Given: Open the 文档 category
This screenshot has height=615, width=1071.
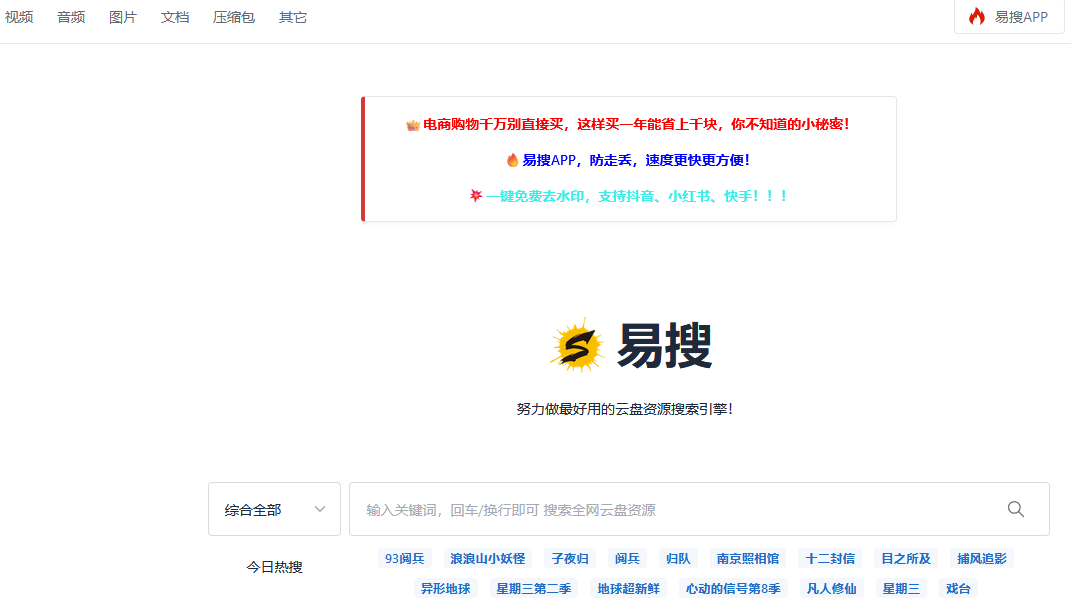Looking at the screenshot, I should (x=175, y=17).
